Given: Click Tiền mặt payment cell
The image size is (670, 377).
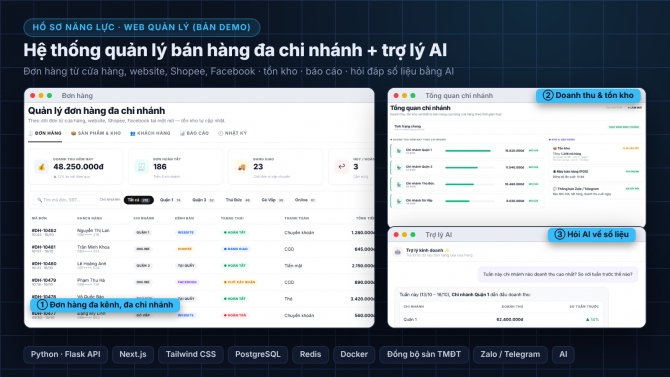Looking at the screenshot, I should click(x=293, y=266).
